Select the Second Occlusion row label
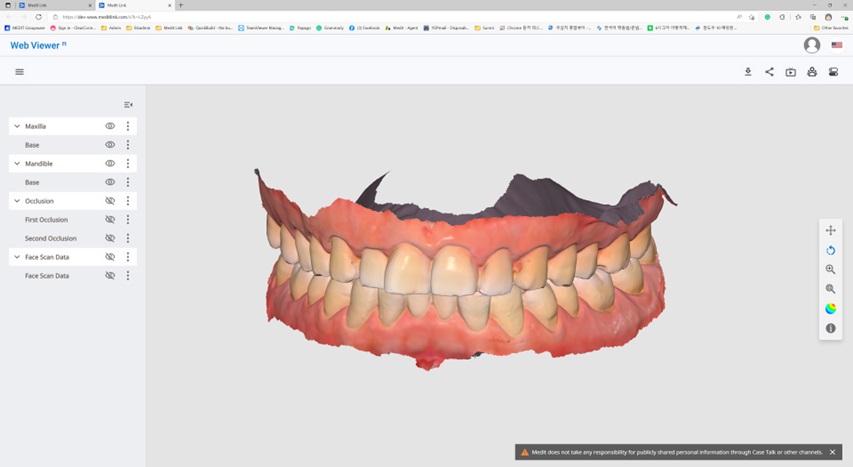This screenshot has width=853, height=467. point(51,238)
